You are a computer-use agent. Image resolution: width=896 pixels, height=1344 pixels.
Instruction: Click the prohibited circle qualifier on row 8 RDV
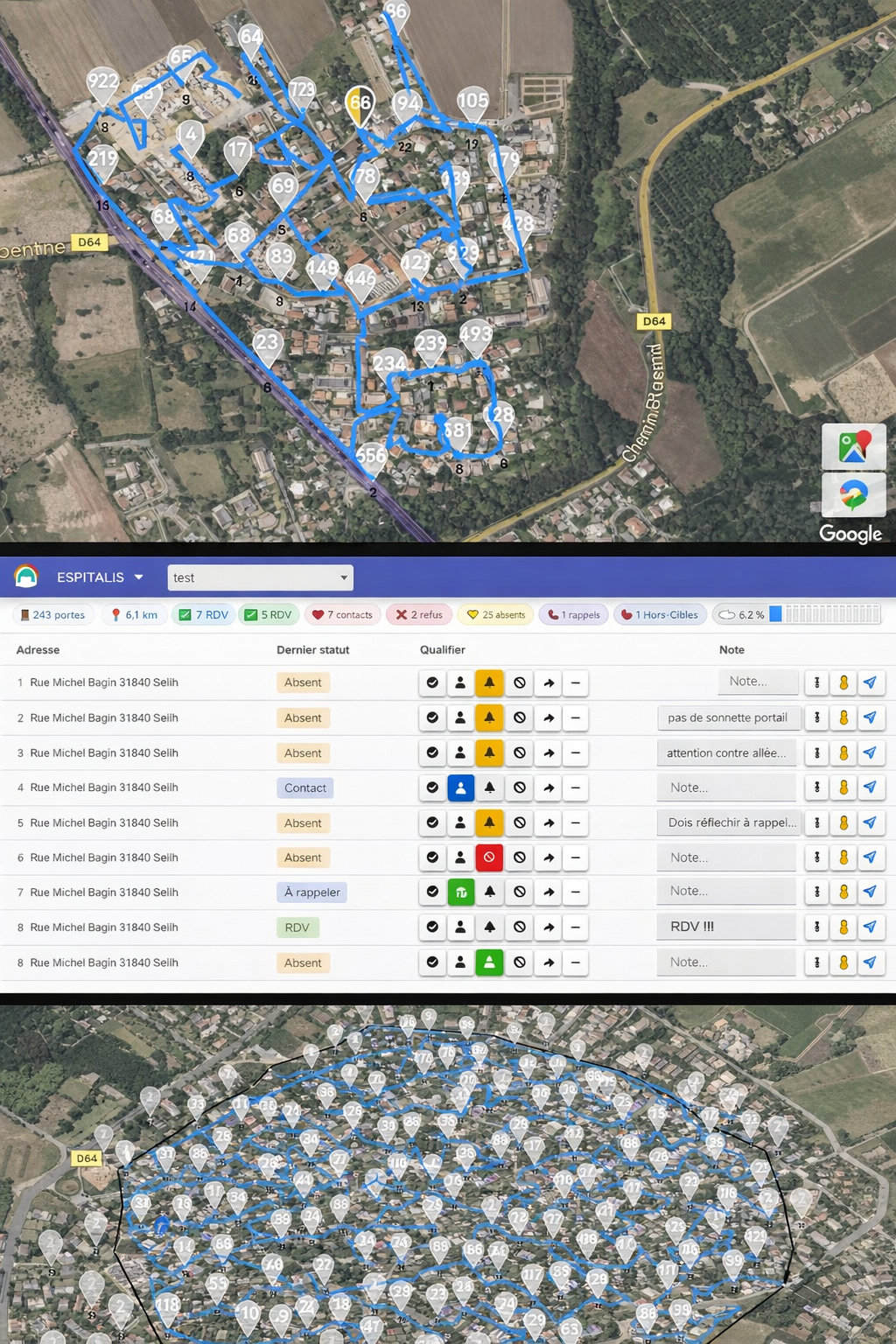coord(520,927)
